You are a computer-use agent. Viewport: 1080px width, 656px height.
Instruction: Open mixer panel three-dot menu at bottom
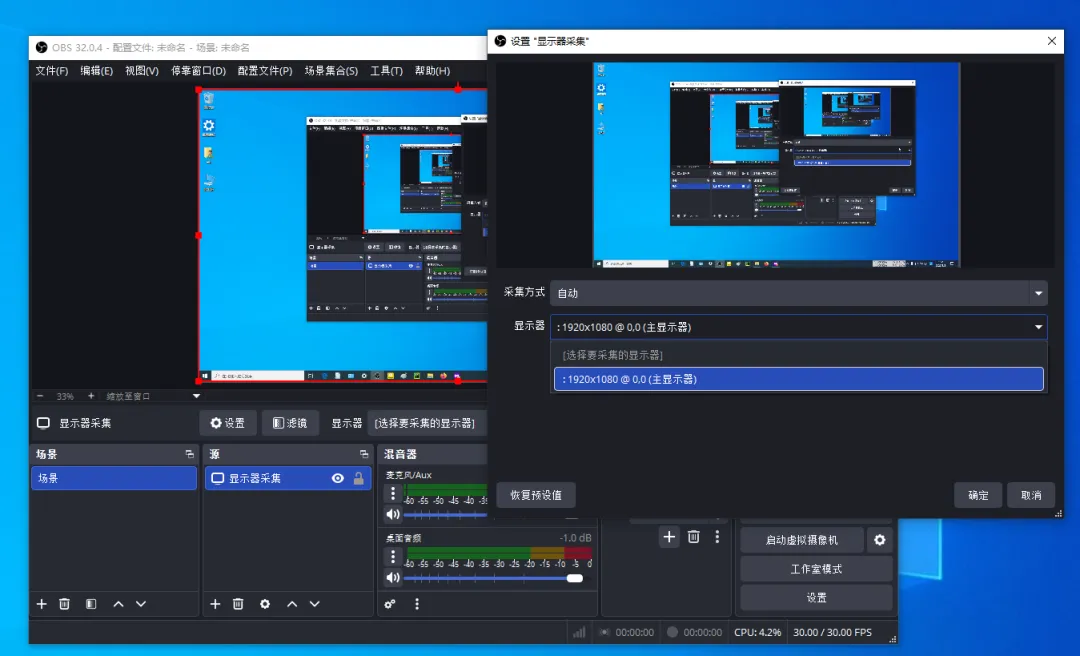(417, 604)
